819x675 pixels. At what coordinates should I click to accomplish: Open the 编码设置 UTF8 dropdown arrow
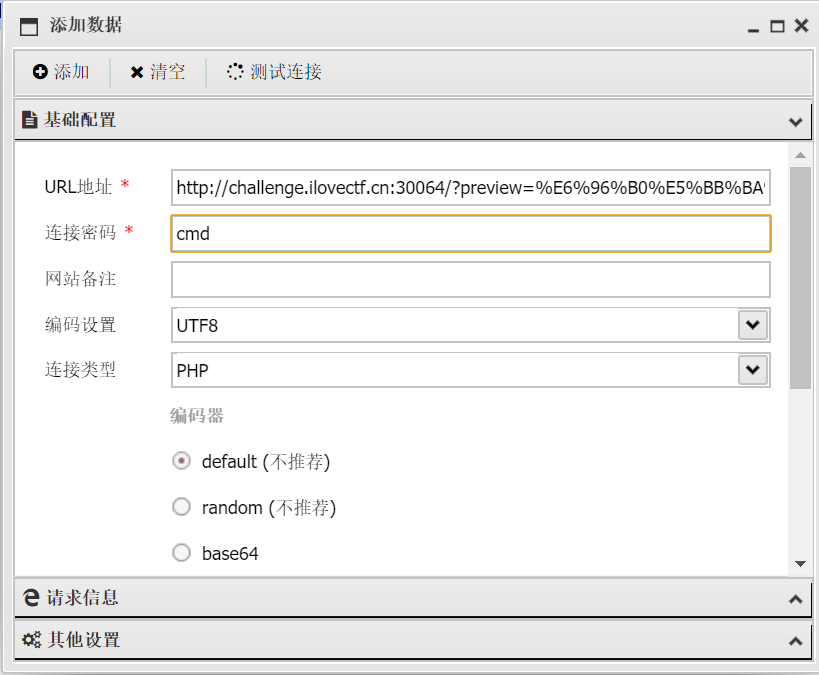click(x=753, y=325)
